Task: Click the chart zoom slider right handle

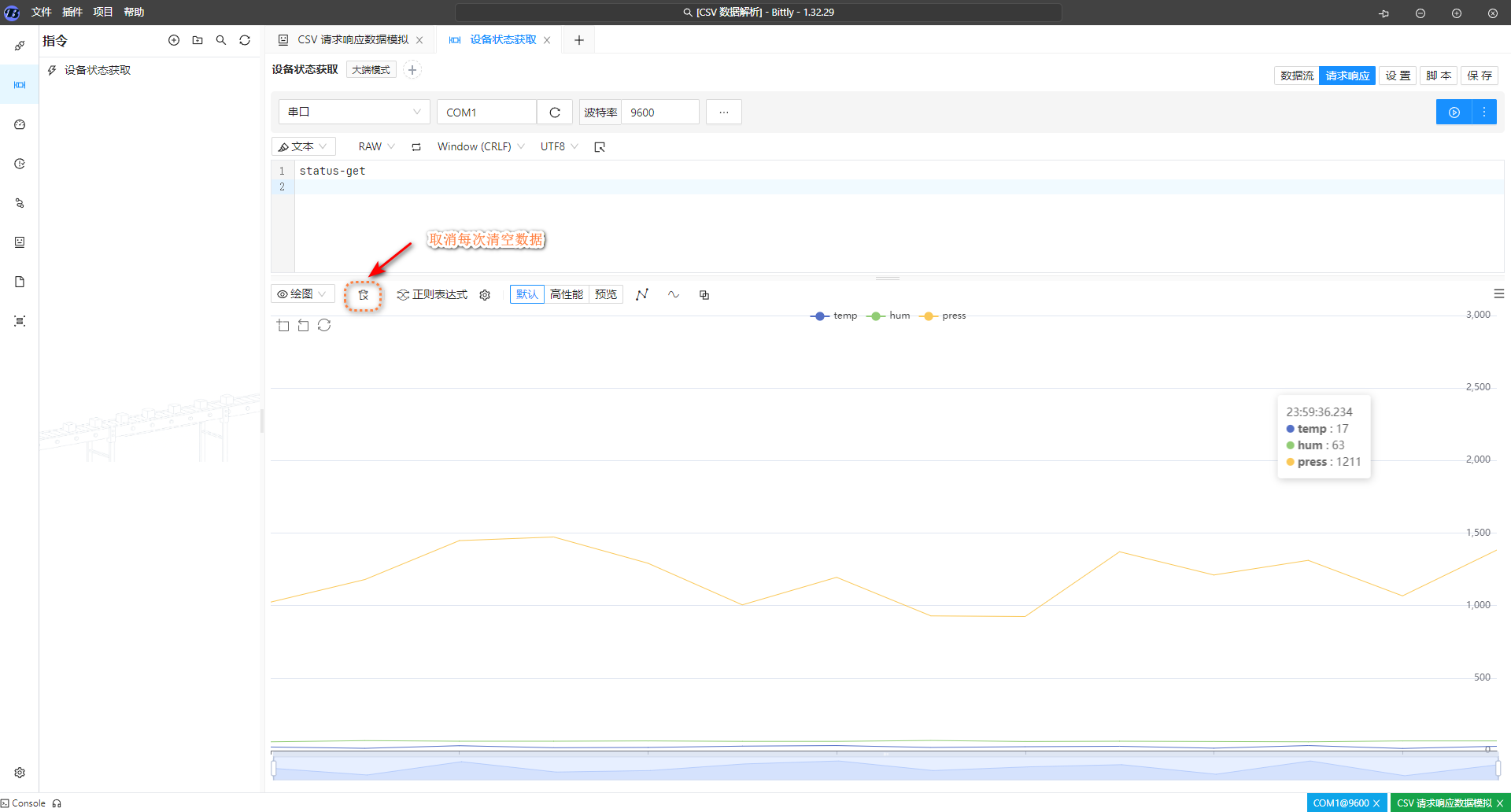Action: 1498,768
